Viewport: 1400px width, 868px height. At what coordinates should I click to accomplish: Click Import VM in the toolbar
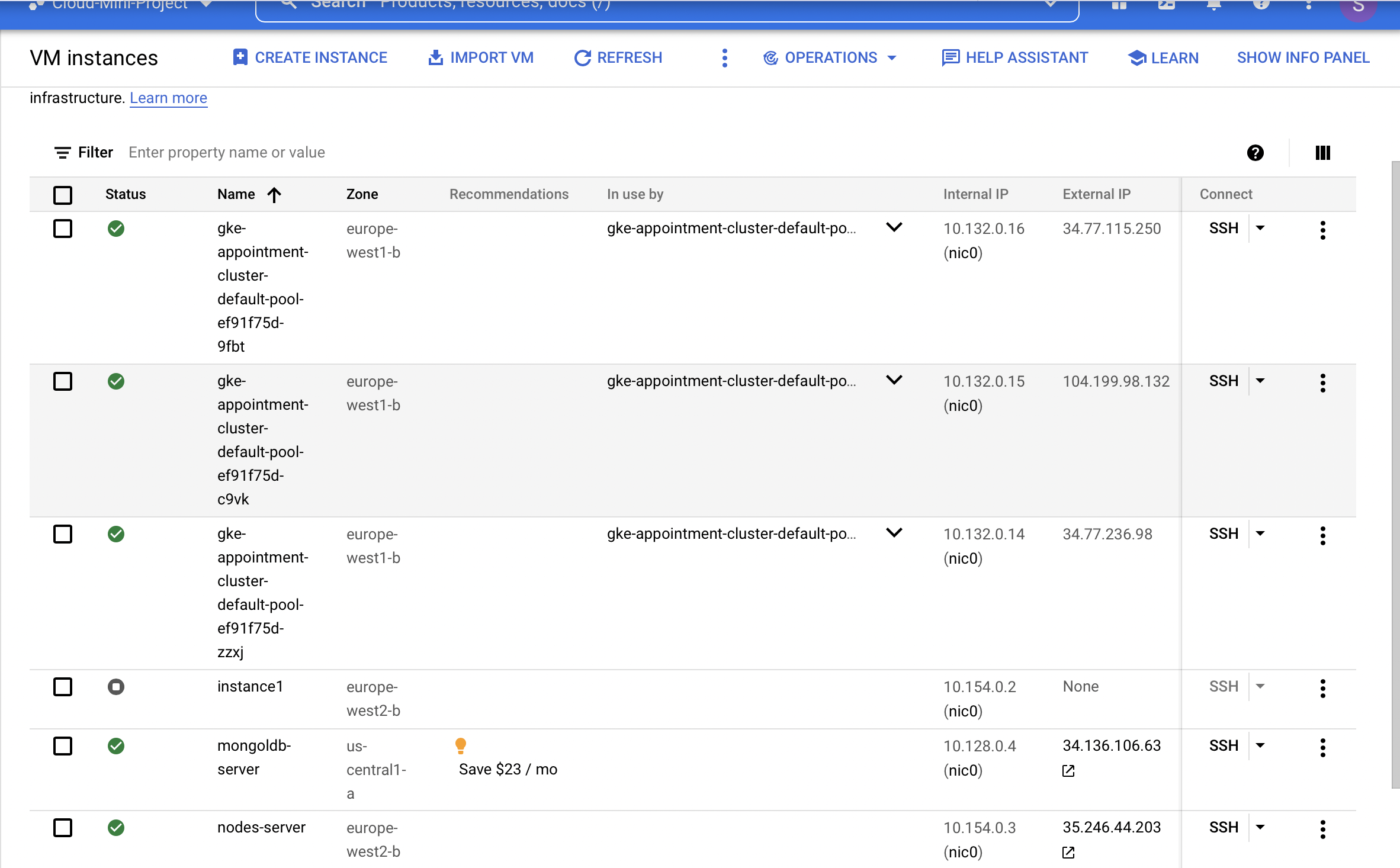click(x=481, y=57)
